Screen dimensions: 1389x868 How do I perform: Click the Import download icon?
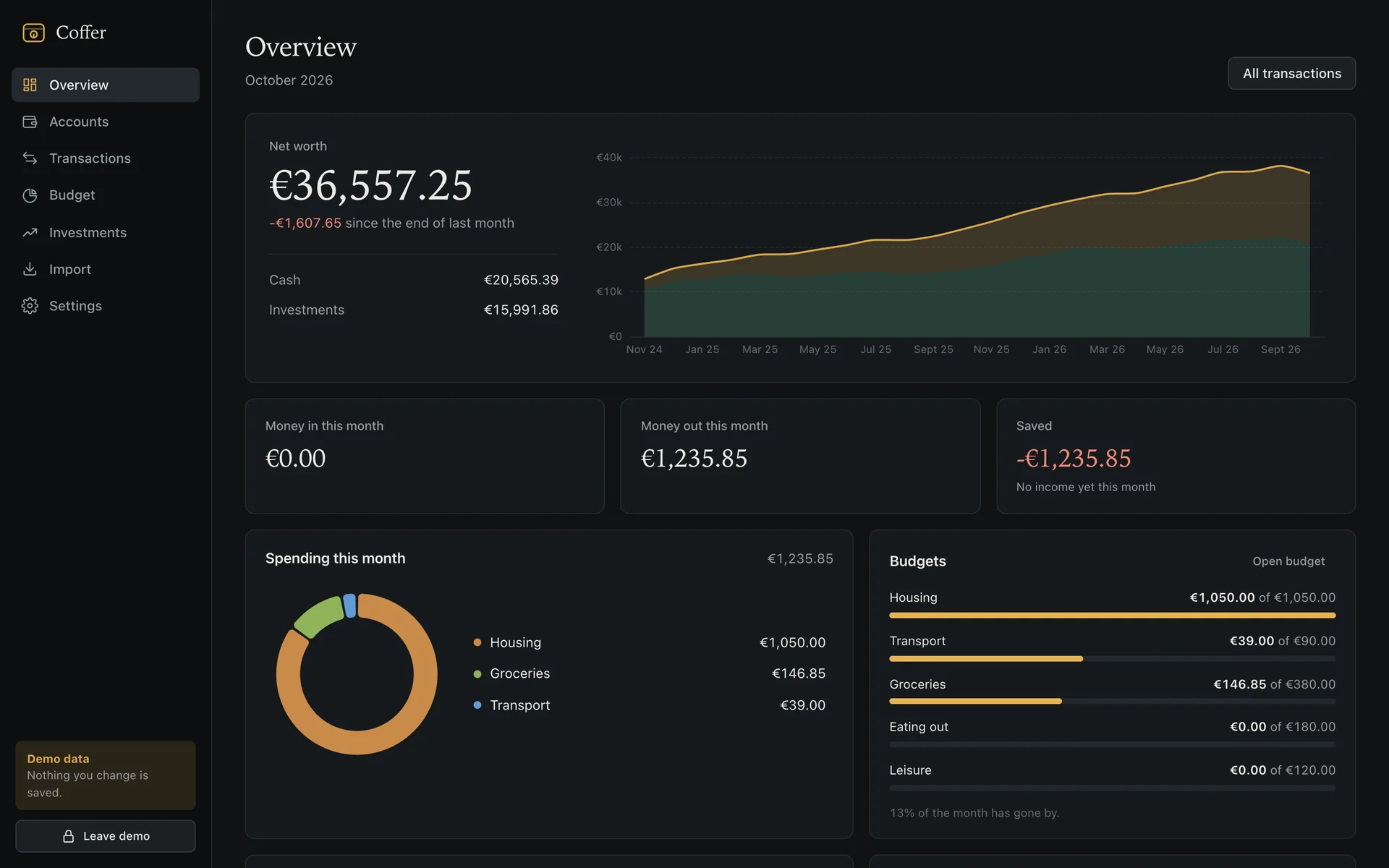tap(30, 269)
